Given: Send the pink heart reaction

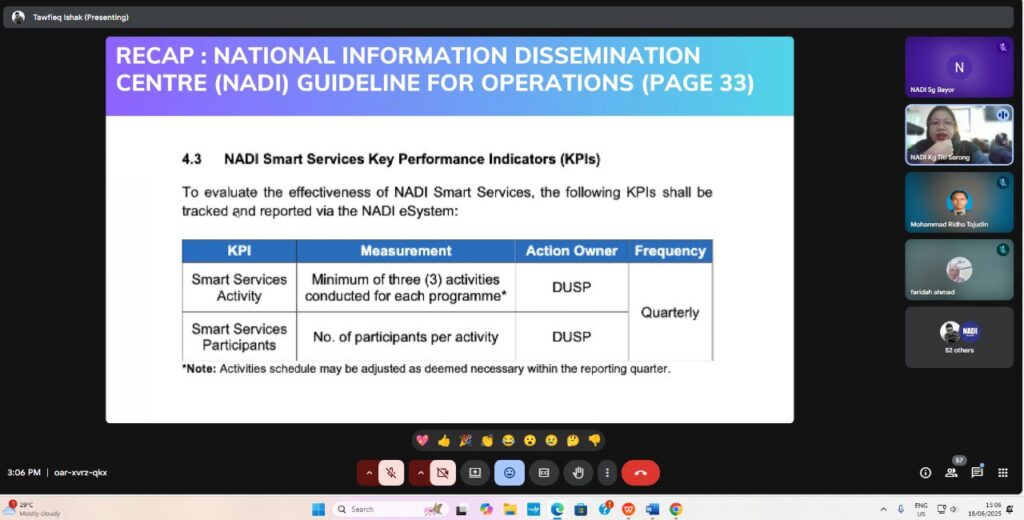Looking at the screenshot, I should coord(423,440).
